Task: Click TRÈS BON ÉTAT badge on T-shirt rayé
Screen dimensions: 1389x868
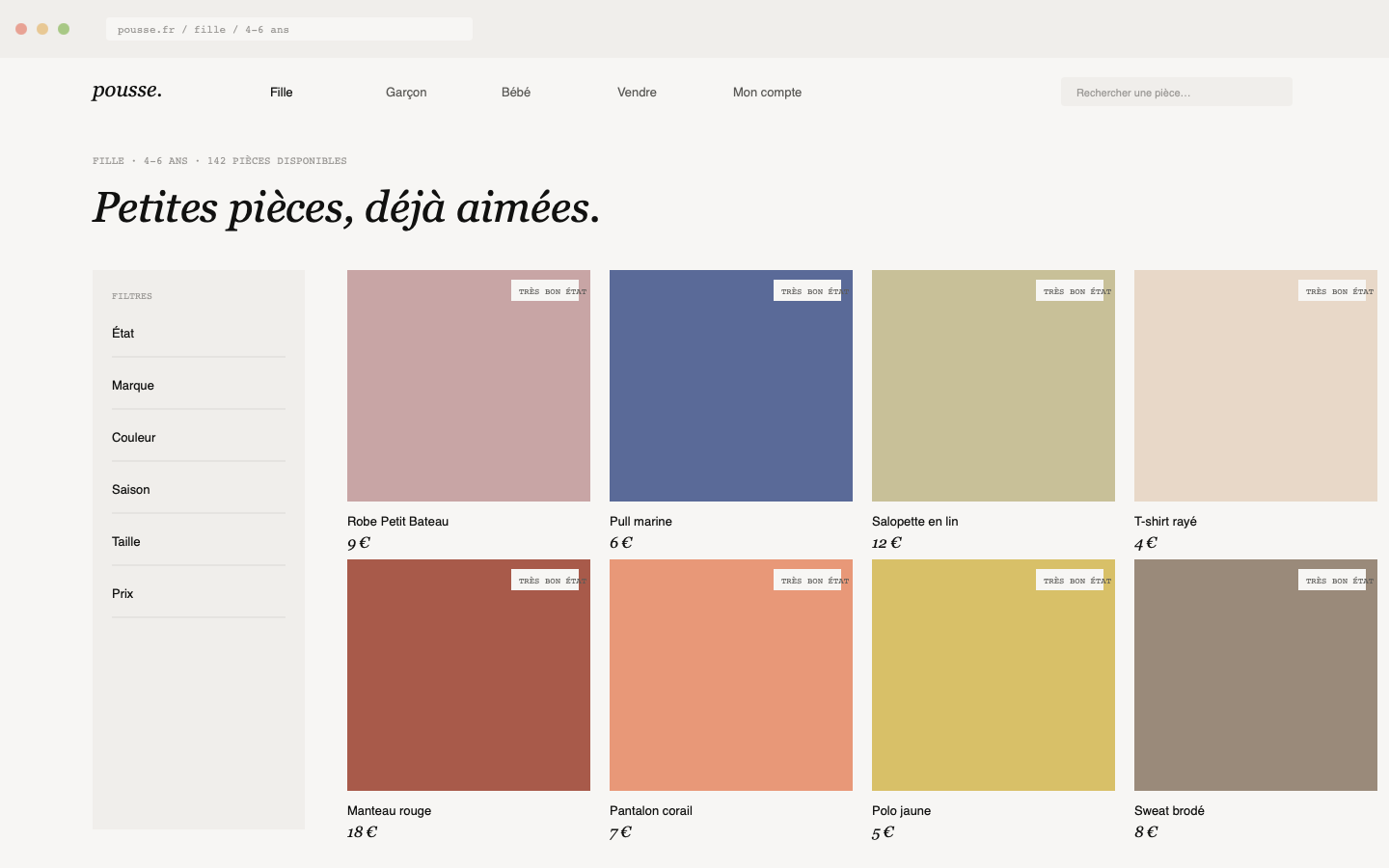Action: click(x=1332, y=290)
